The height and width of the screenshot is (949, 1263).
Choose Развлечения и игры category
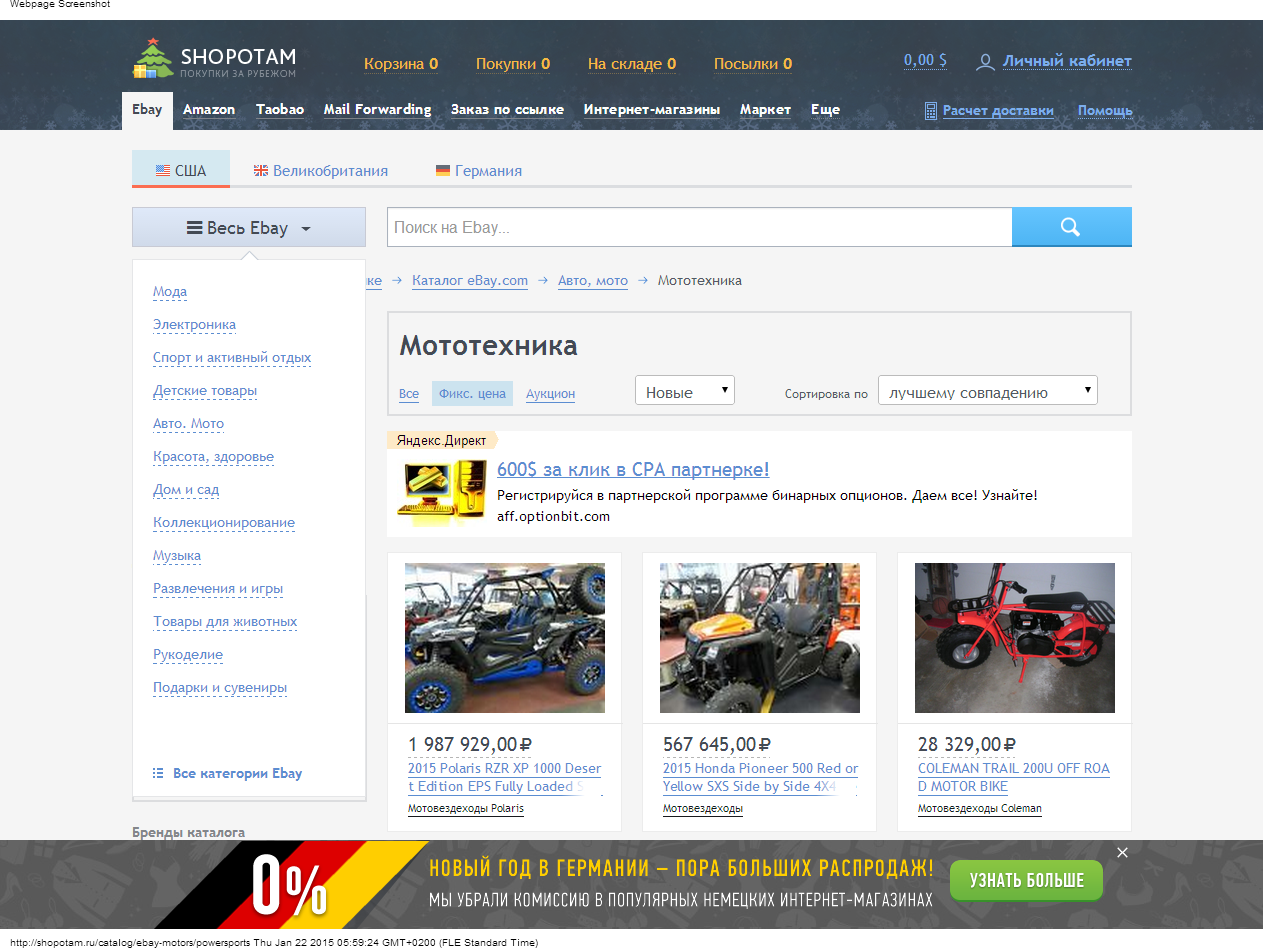point(218,589)
